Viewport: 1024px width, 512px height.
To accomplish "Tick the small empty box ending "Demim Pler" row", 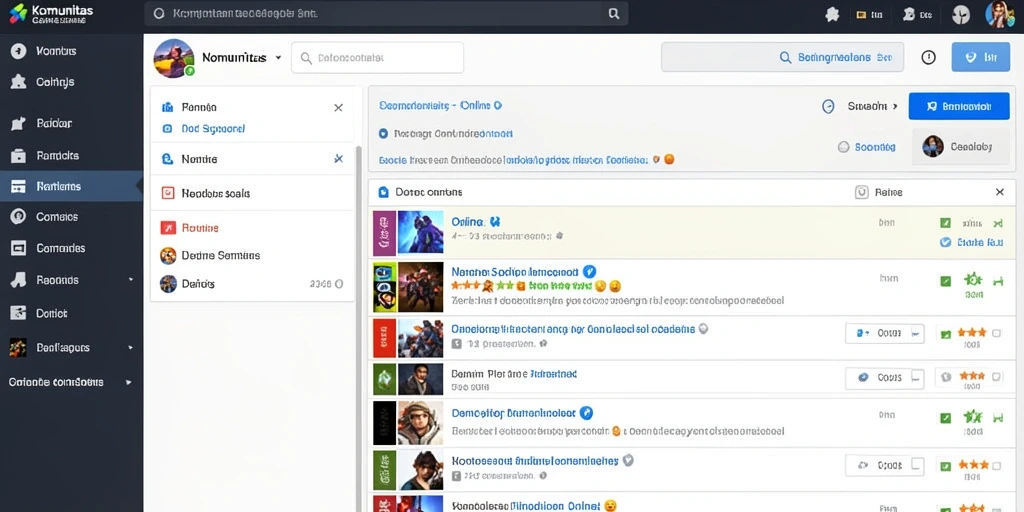I will coord(996,377).
